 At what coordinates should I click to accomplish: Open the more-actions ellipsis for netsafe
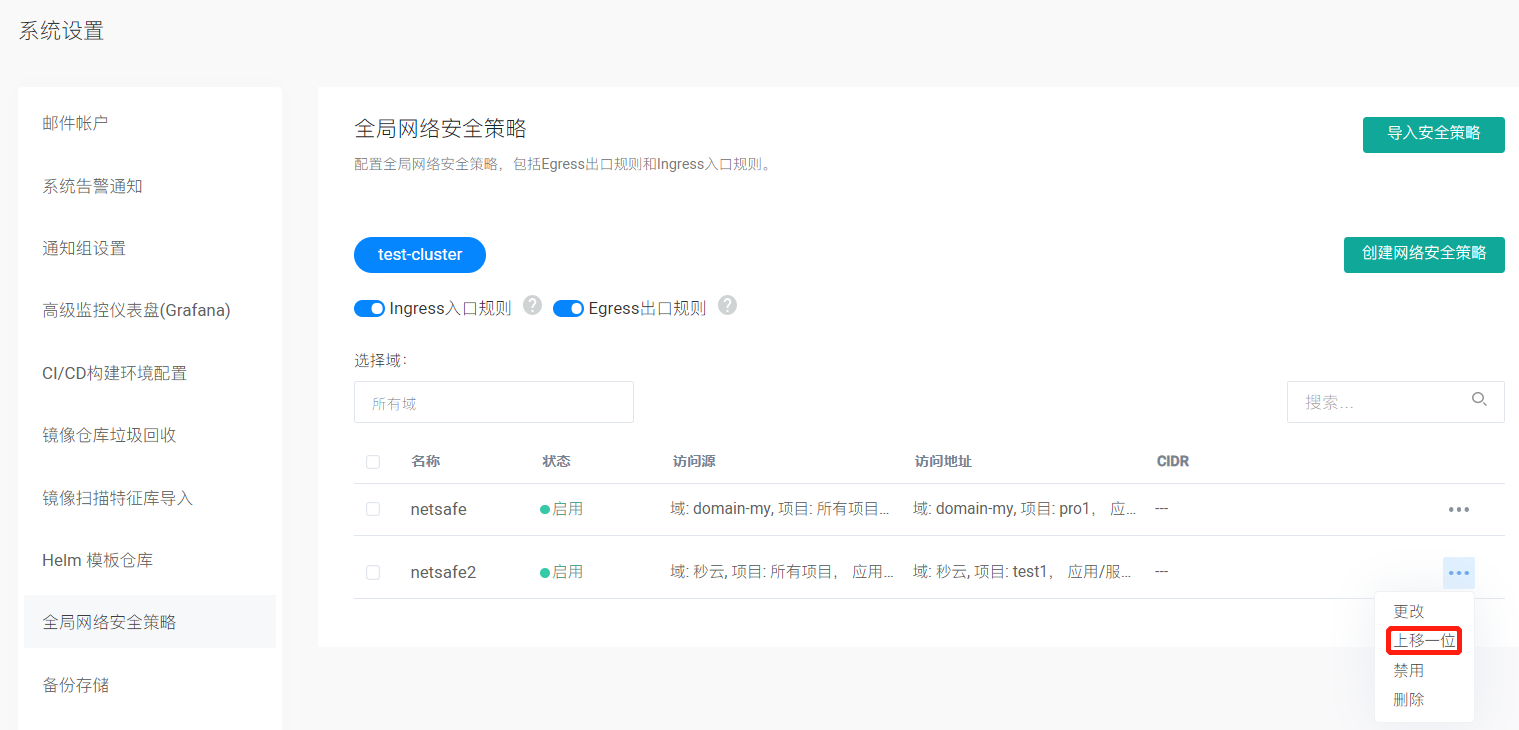pos(1458,510)
